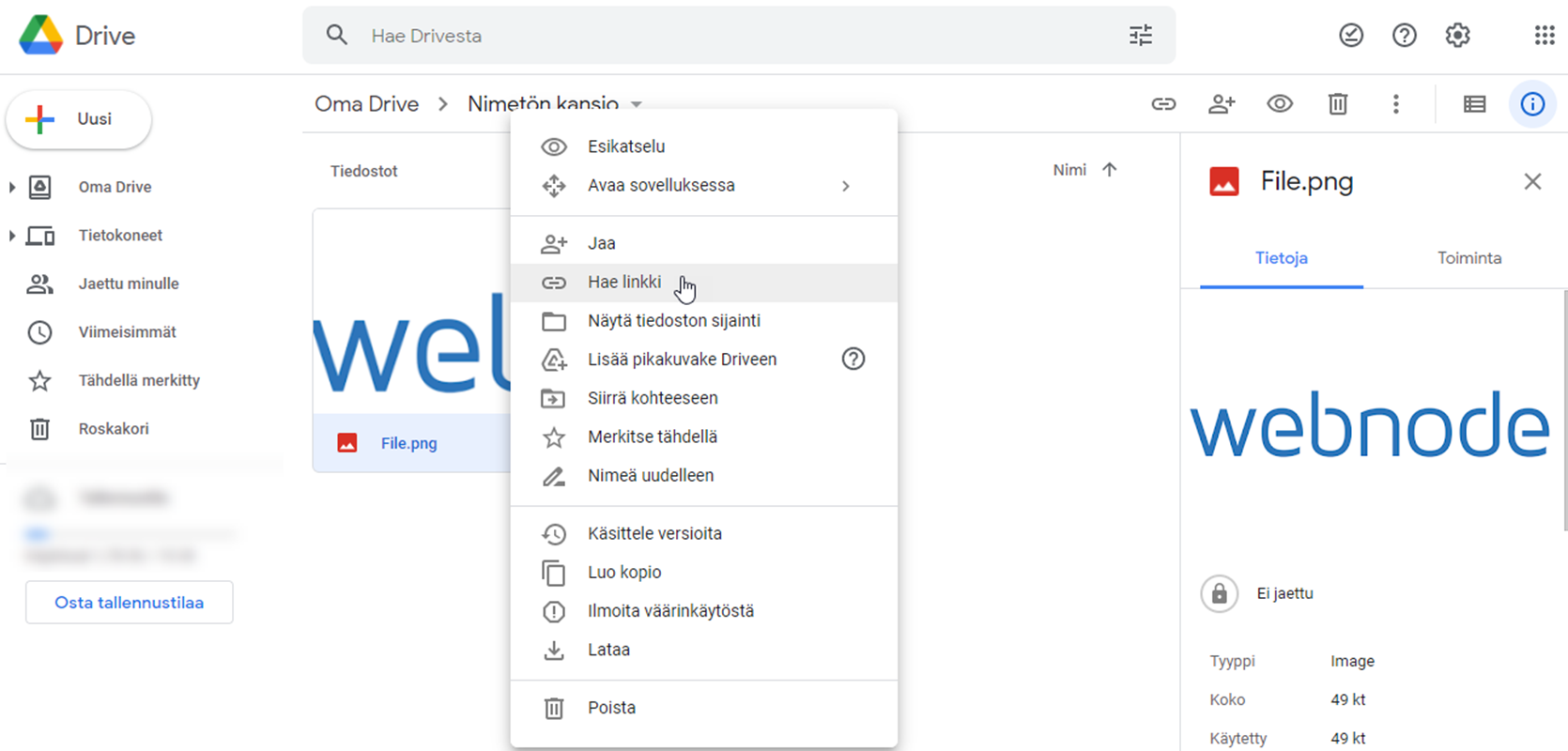Click the toolbar share person icon
Viewport: 1568px width, 751px height.
click(1221, 104)
